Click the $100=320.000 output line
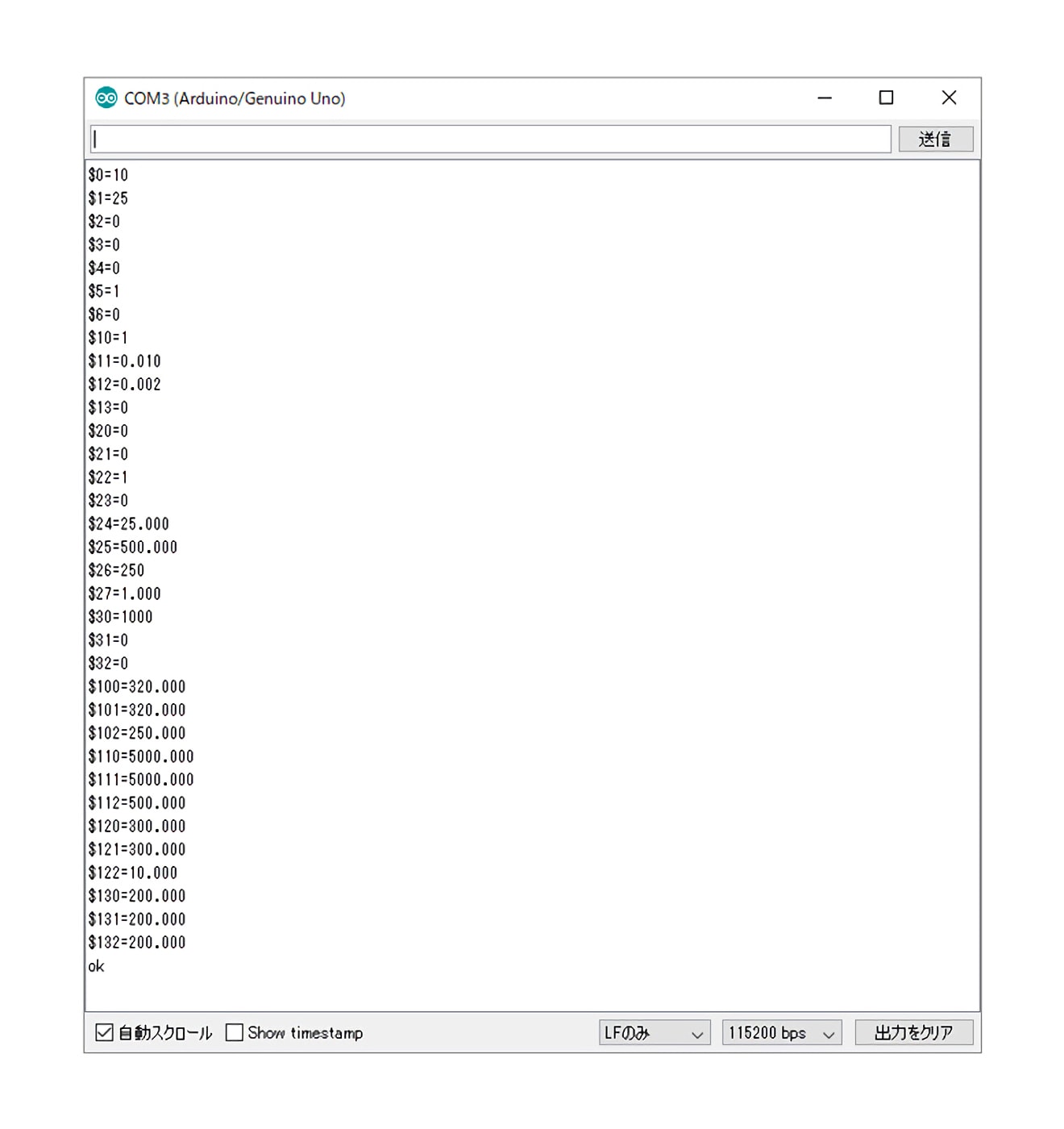The image size is (1064, 1129). (137, 687)
